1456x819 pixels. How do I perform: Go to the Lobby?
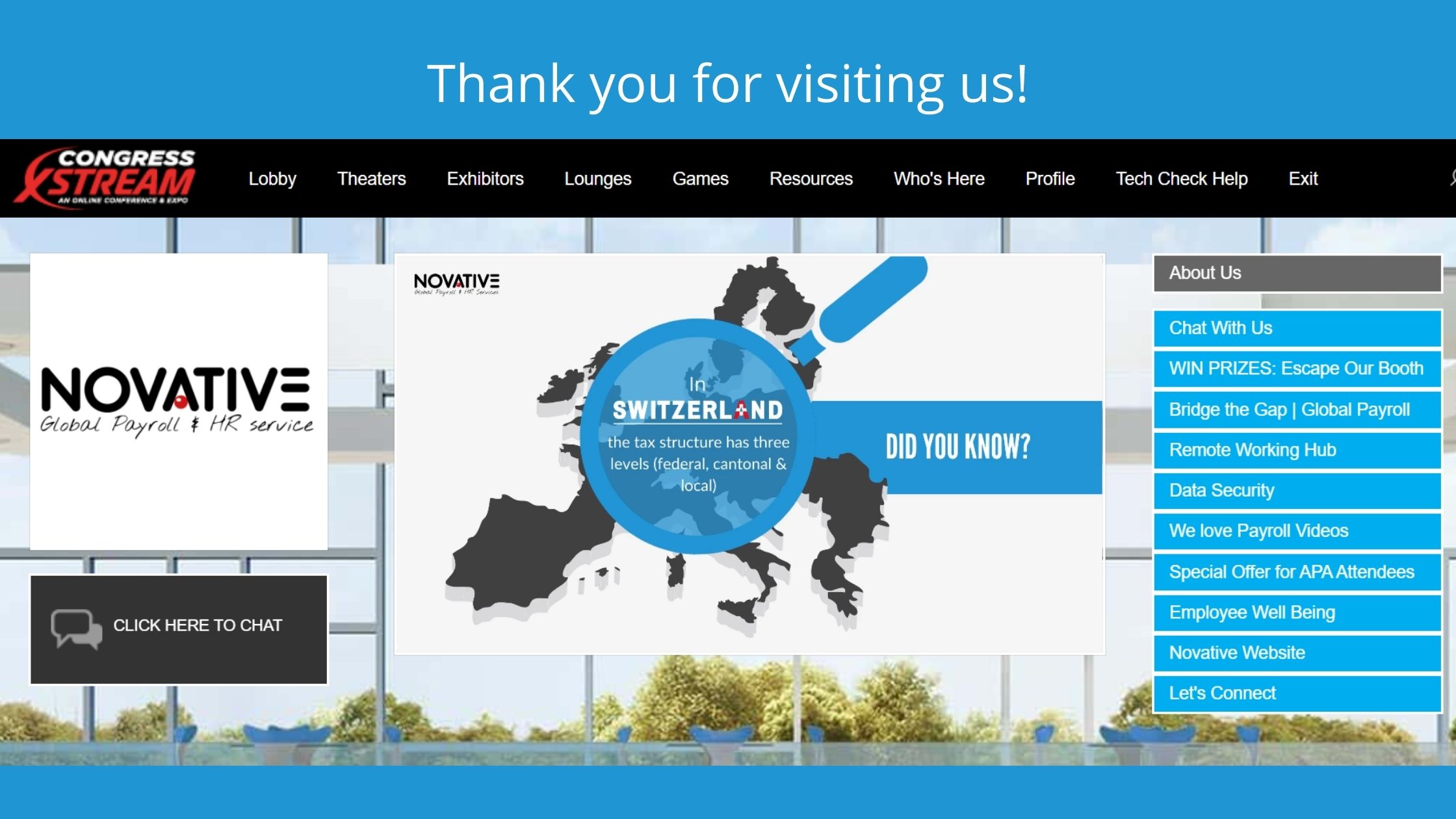tap(272, 179)
